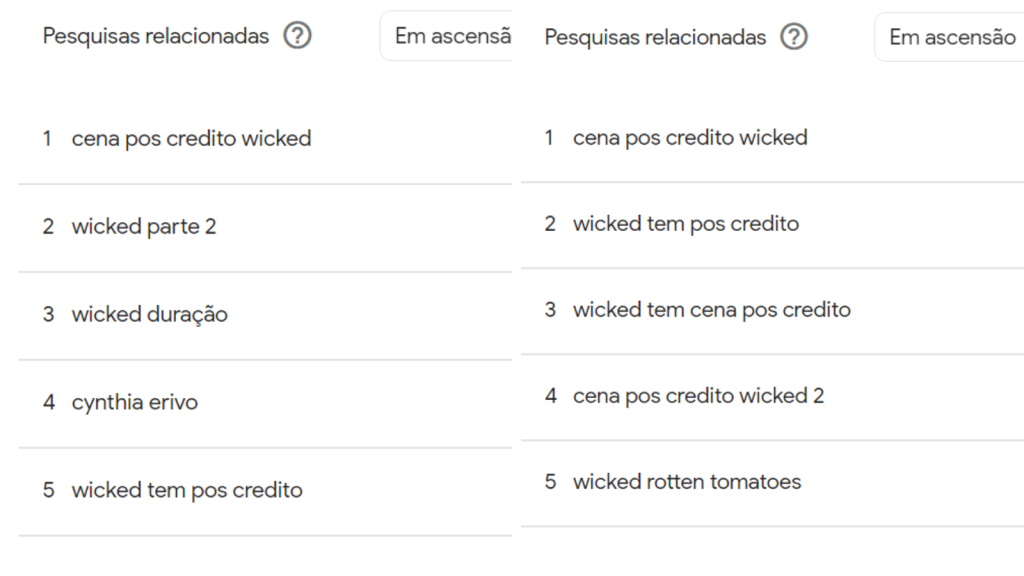Select left list's fifth item "wicked tem pos credito"

(186, 491)
